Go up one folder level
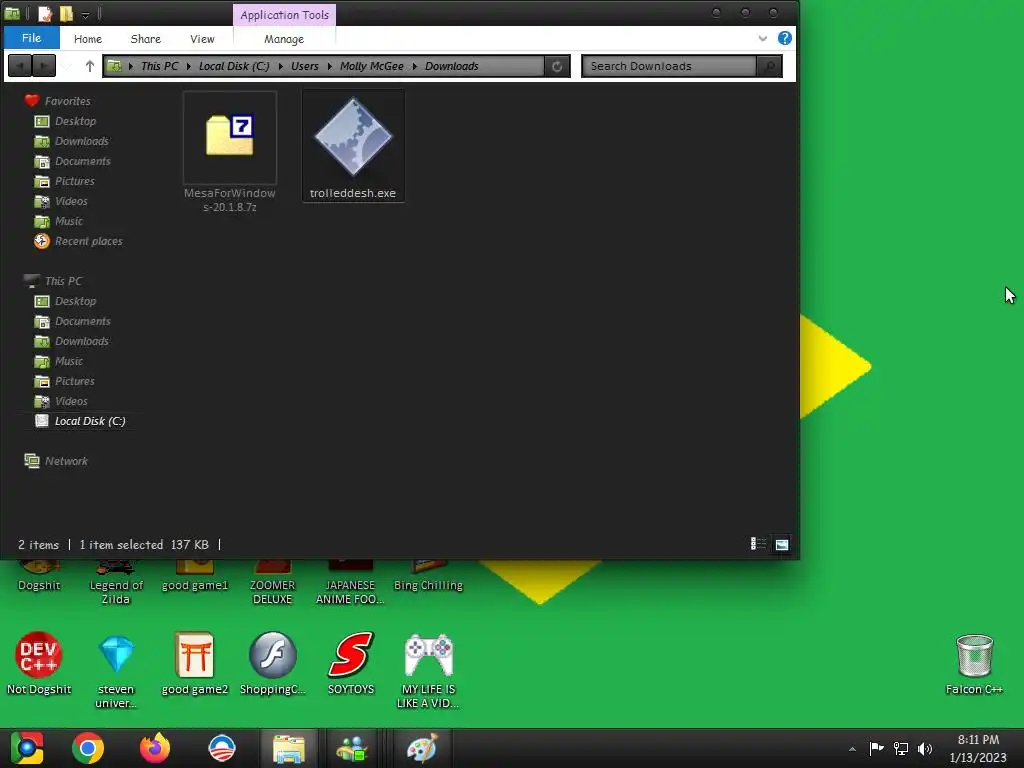This screenshot has height=768, width=1024. (89, 66)
